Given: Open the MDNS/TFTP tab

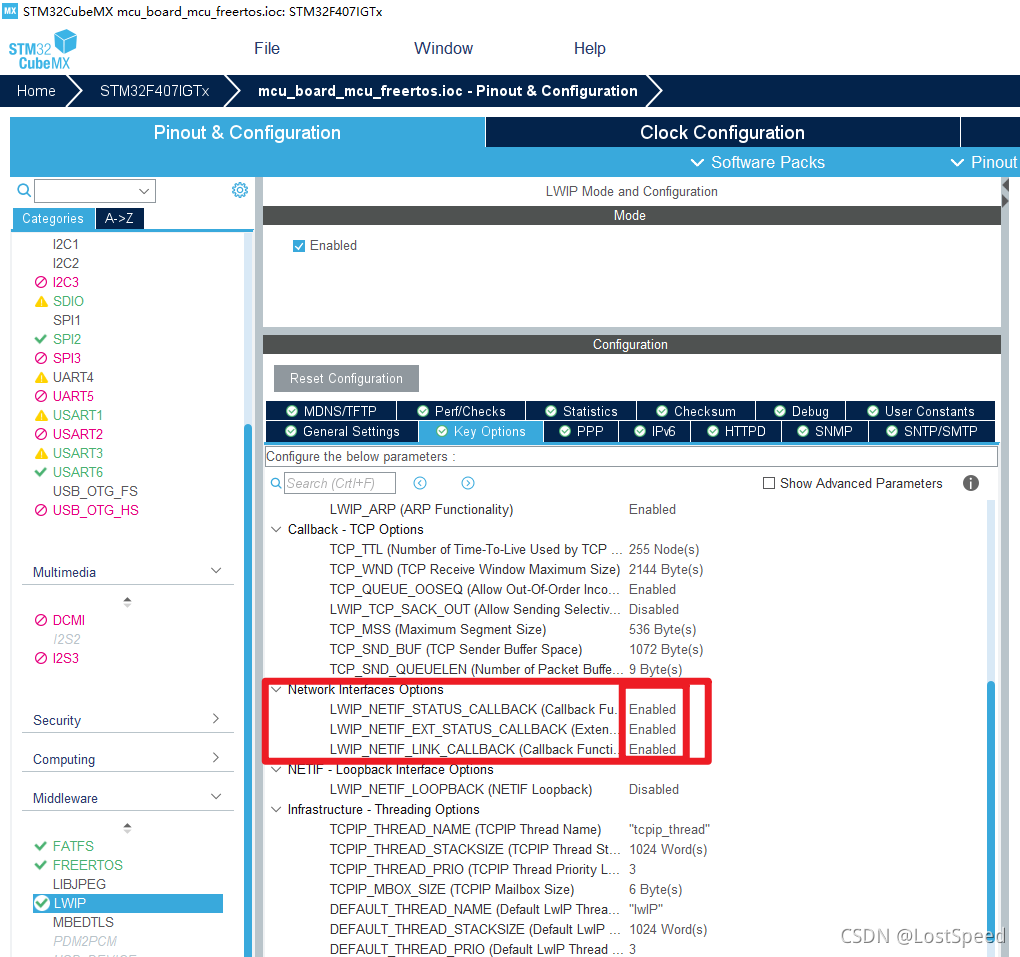Looking at the screenshot, I should (x=331, y=411).
